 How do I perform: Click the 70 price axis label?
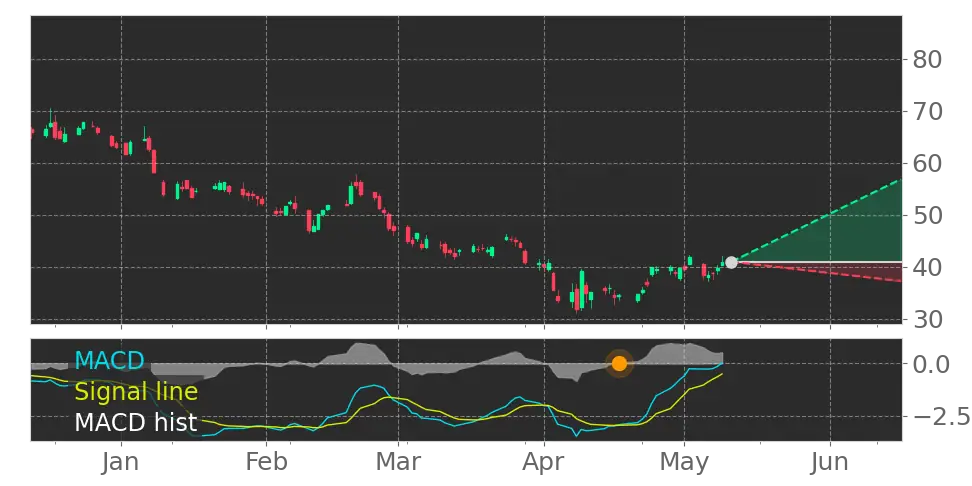[x=927, y=112]
